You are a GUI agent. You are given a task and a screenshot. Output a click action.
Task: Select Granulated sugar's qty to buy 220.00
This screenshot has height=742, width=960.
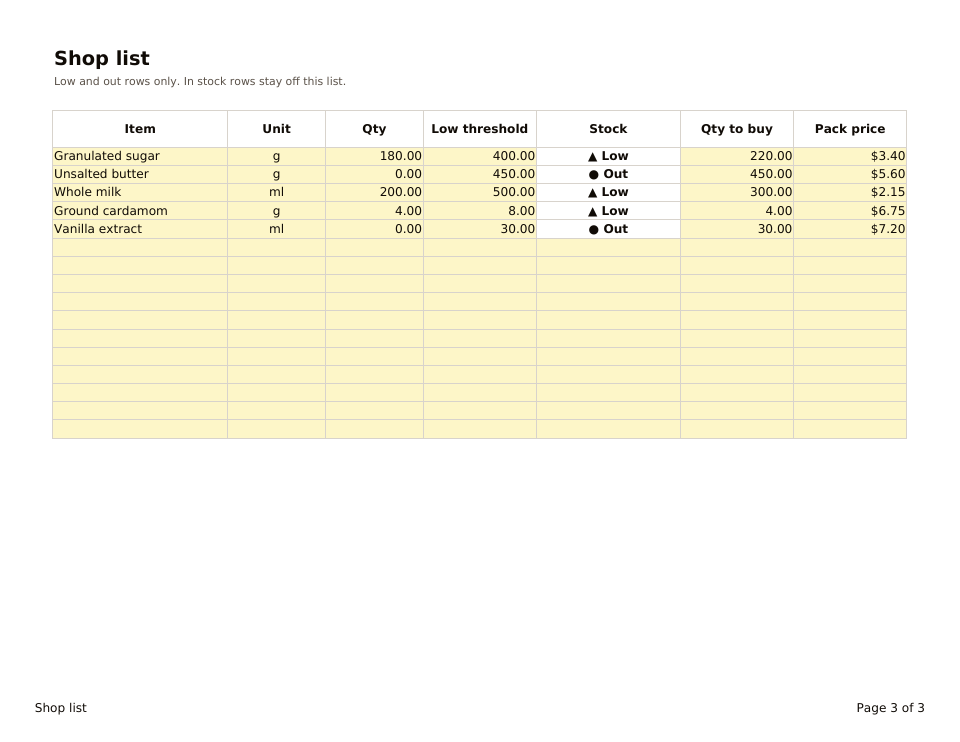pyautogui.click(x=737, y=156)
